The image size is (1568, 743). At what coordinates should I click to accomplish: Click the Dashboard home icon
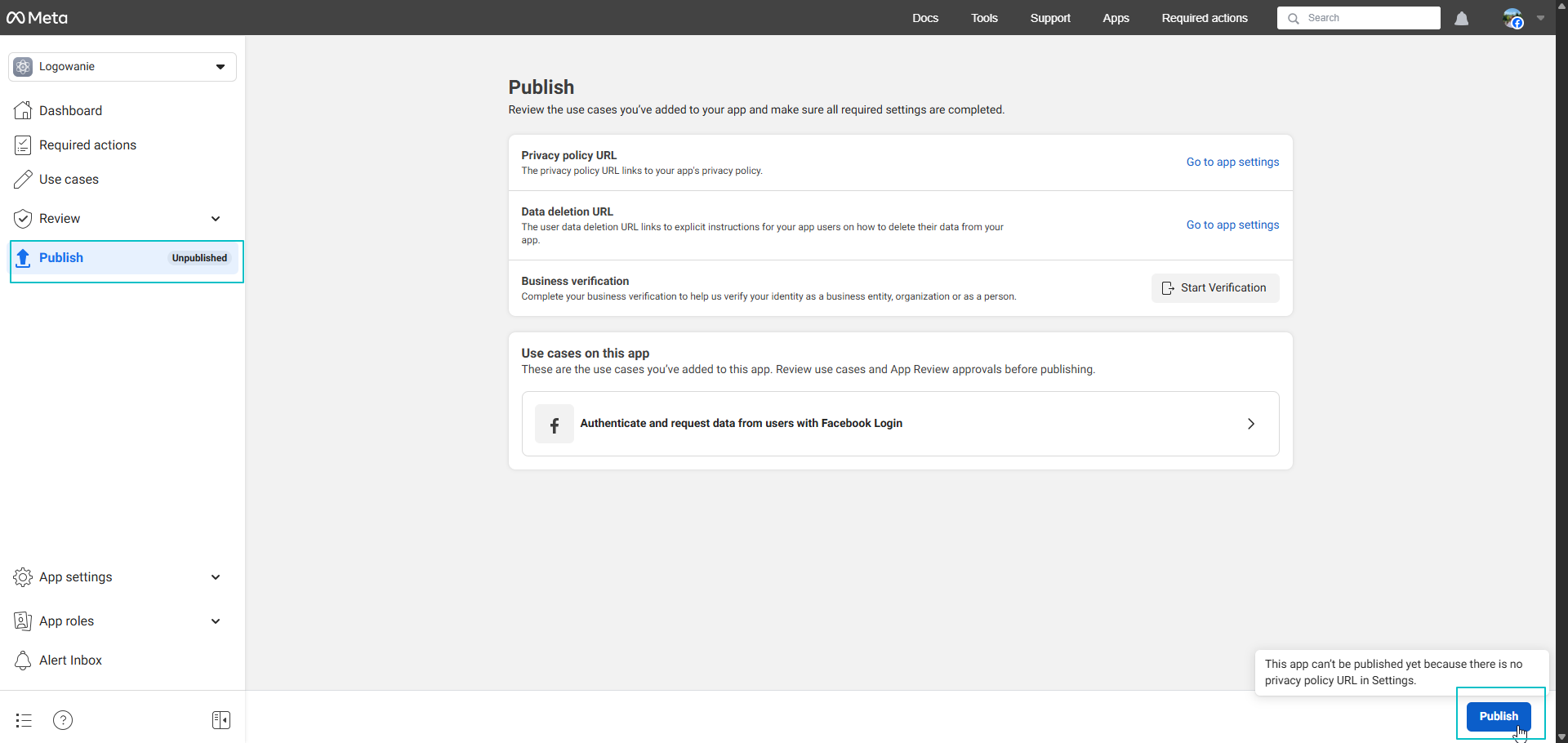(23, 111)
